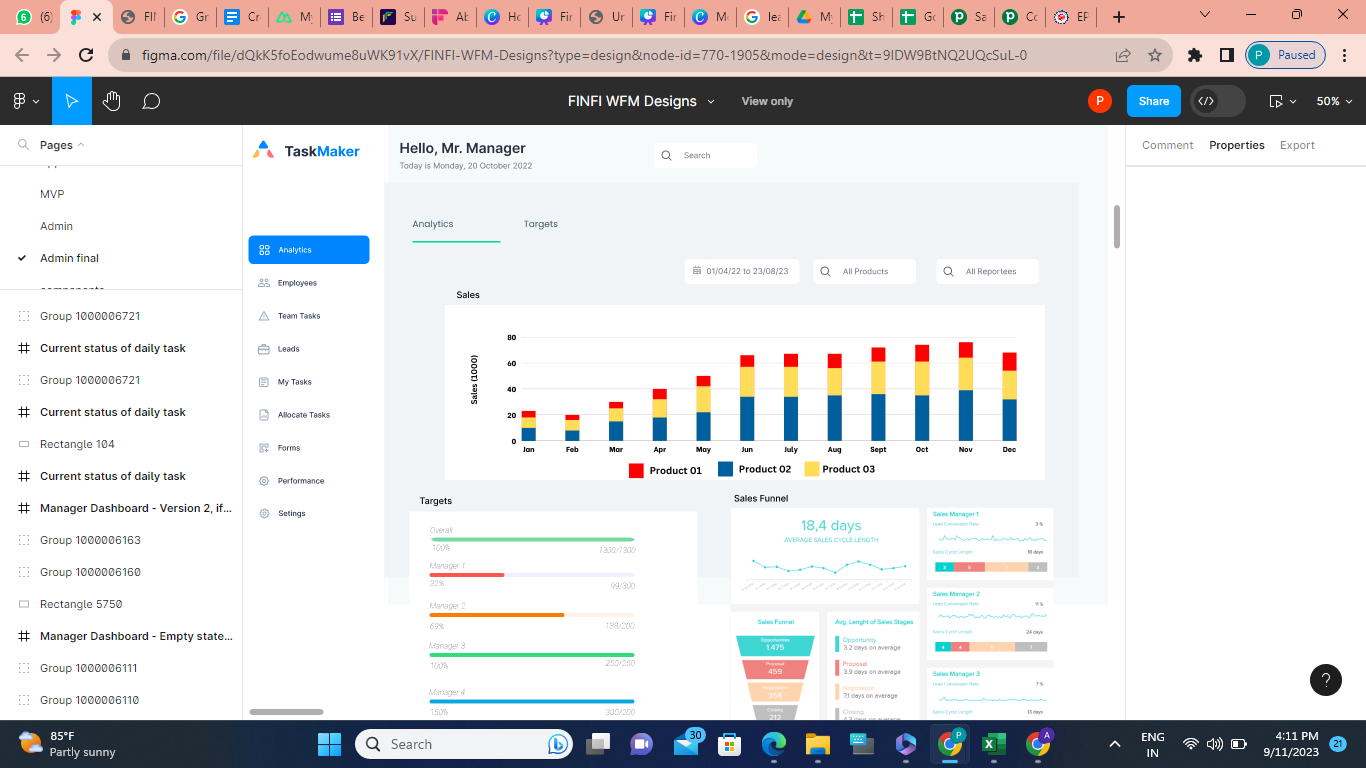The height and width of the screenshot is (768, 1366).
Task: Click the horizontal scrollbar below the layers list
Action: point(285,710)
